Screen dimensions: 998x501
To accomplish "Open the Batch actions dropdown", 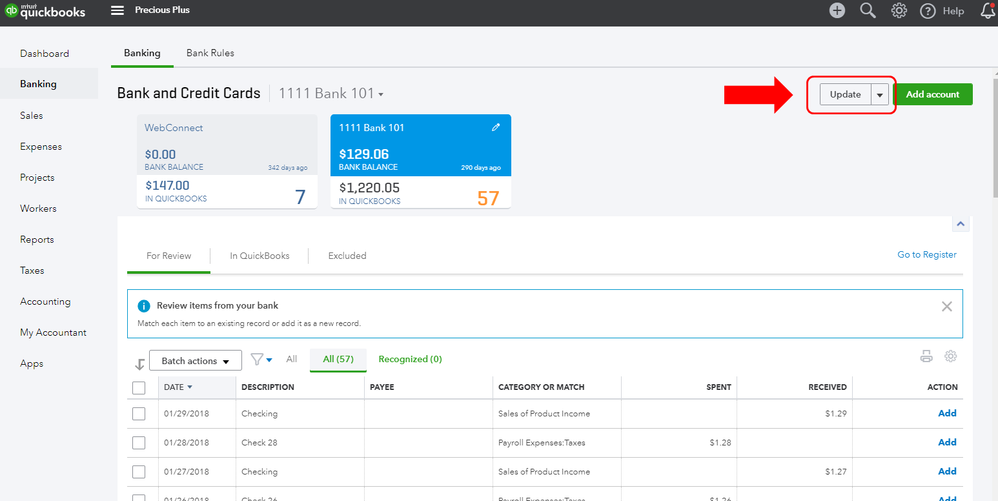I will (195, 361).
